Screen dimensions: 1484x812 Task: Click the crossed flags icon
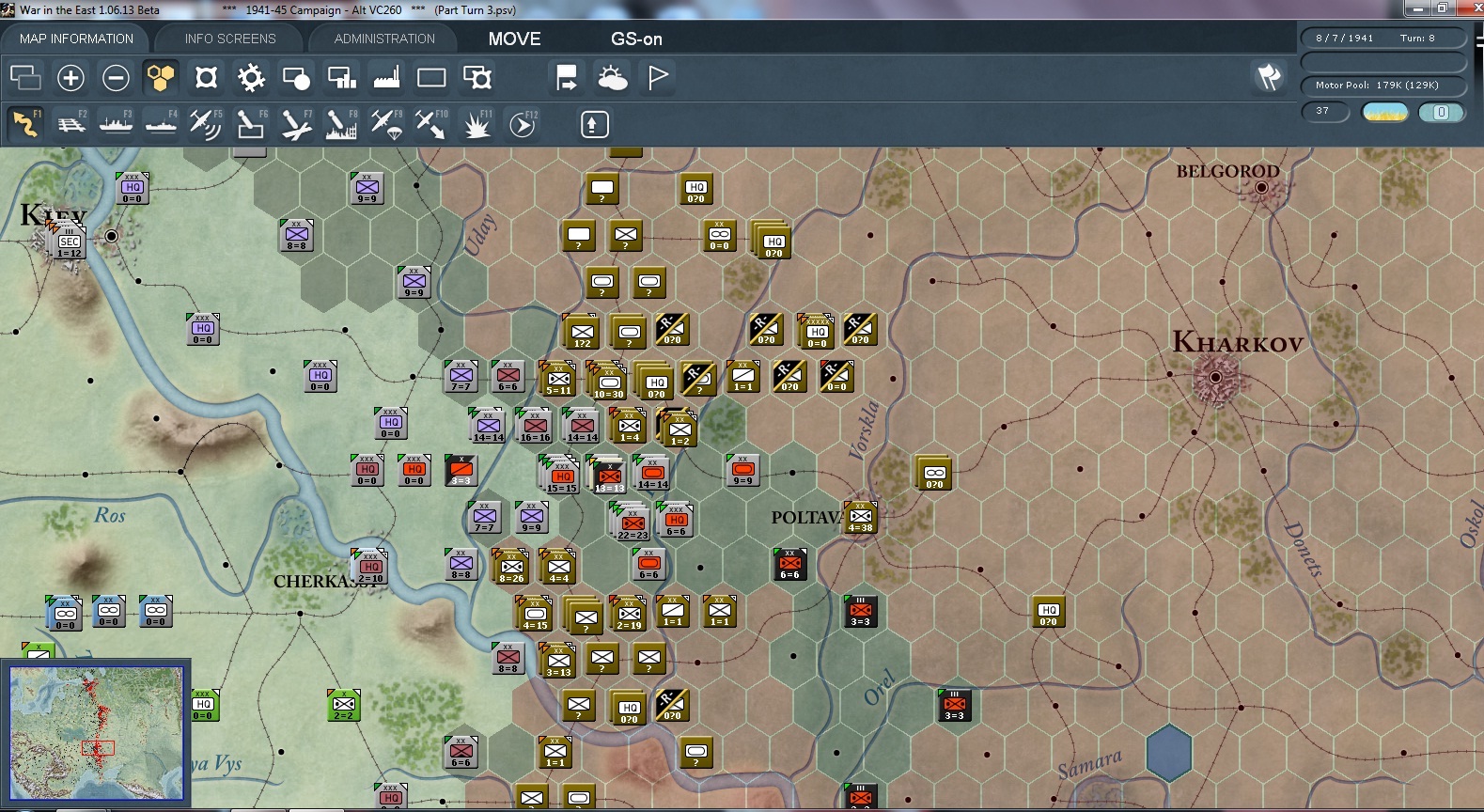1269,77
